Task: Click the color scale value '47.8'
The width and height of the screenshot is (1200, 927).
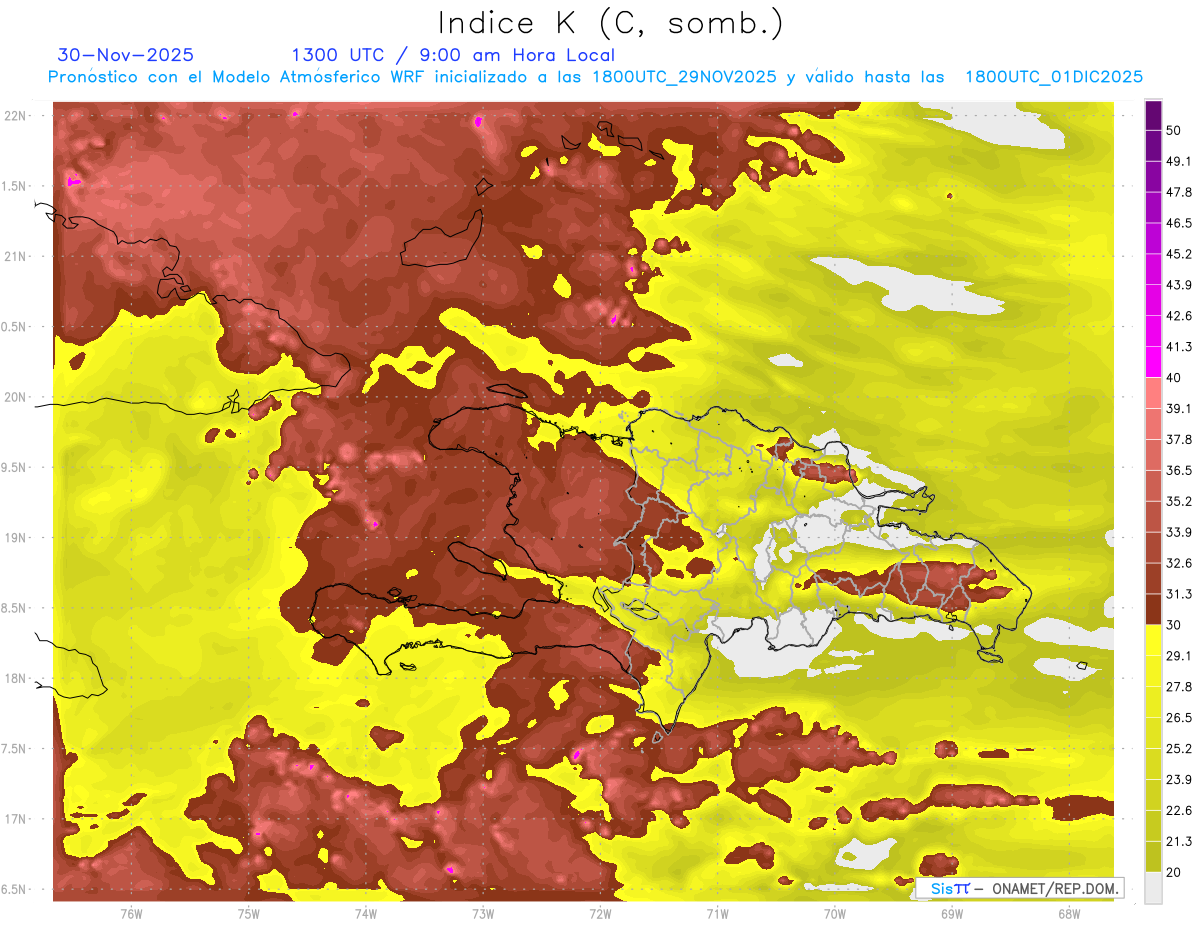Action: pyautogui.click(x=1180, y=192)
